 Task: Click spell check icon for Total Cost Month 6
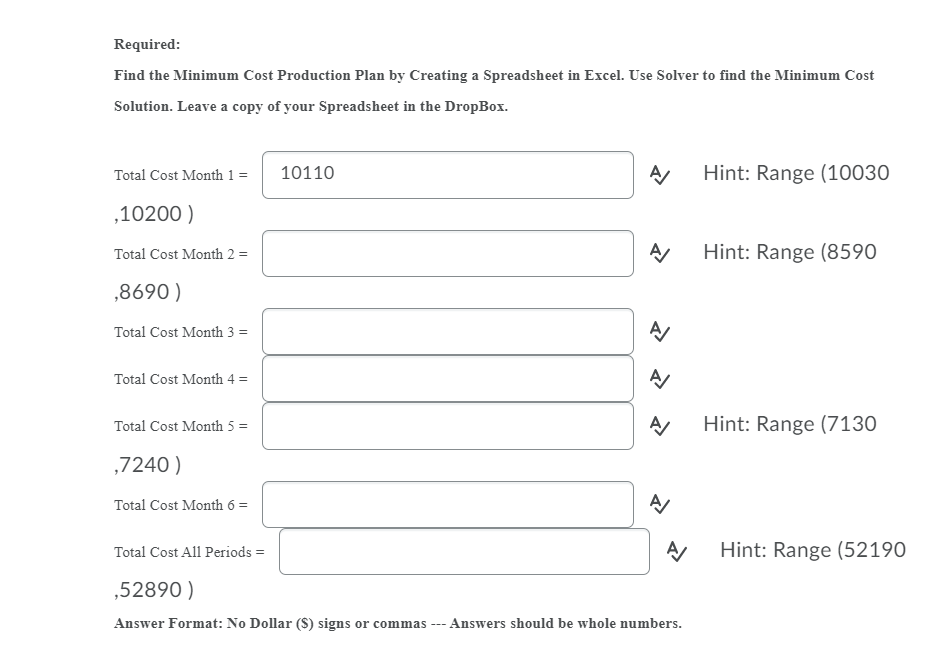point(658,504)
